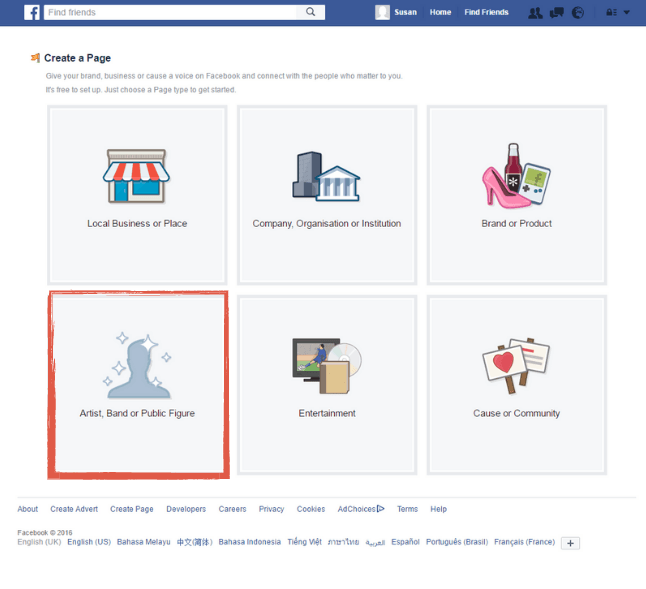The height and width of the screenshot is (589, 646).
Task: Open Find Friends in top bar
Action: click(486, 13)
